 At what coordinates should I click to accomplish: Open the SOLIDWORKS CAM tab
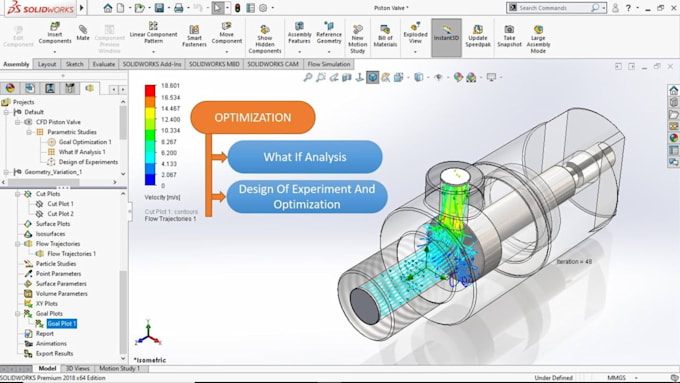273,64
